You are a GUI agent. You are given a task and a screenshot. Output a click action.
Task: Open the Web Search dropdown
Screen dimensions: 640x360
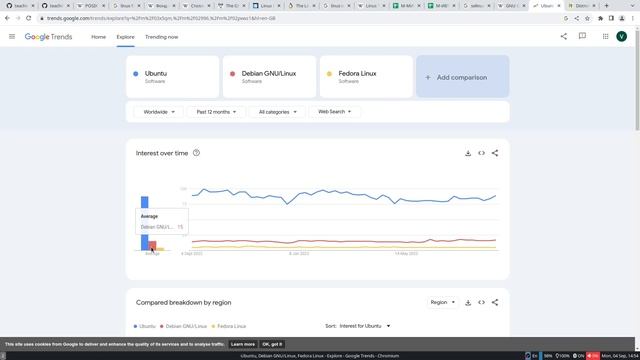coord(334,112)
